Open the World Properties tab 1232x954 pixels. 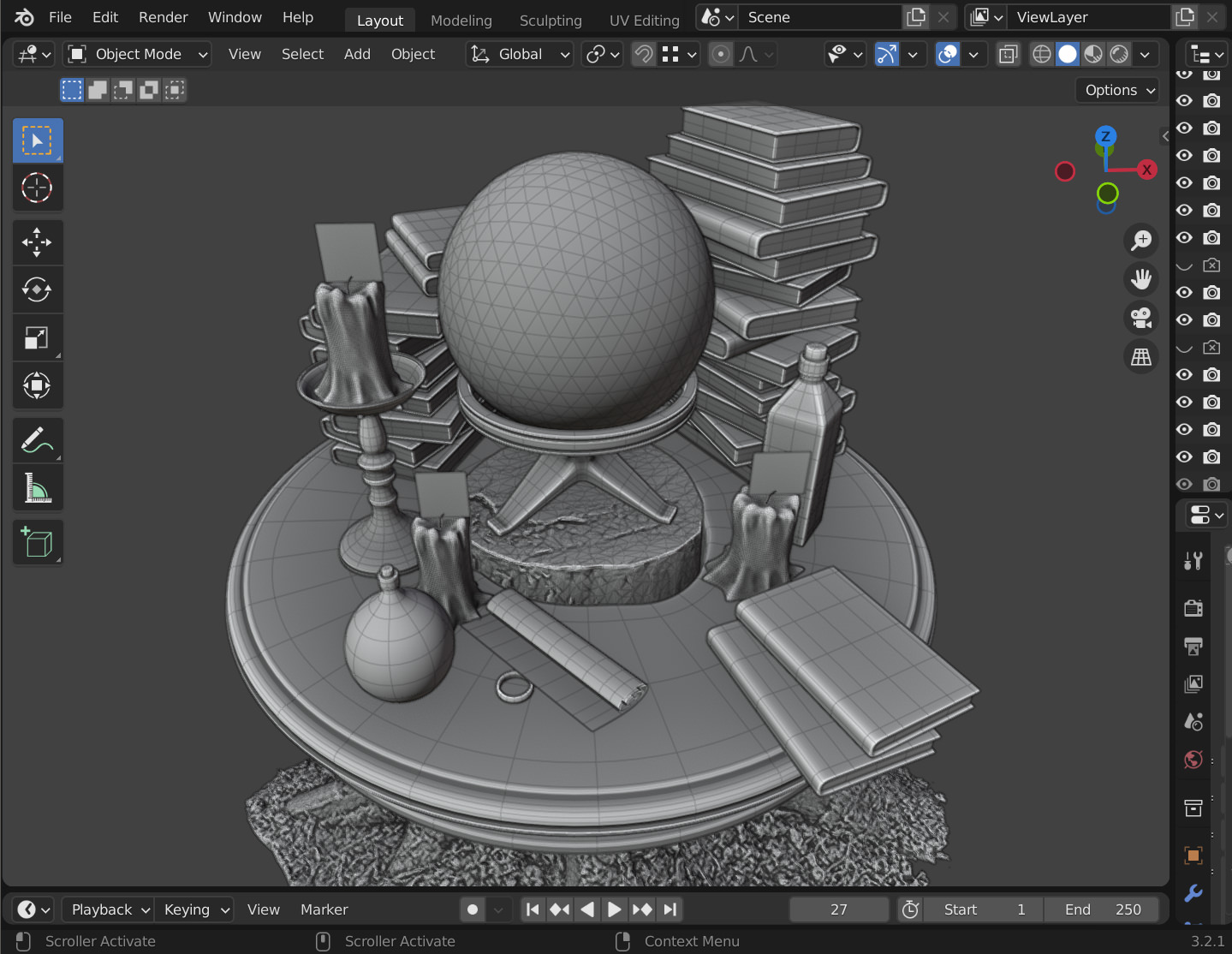(x=1193, y=760)
